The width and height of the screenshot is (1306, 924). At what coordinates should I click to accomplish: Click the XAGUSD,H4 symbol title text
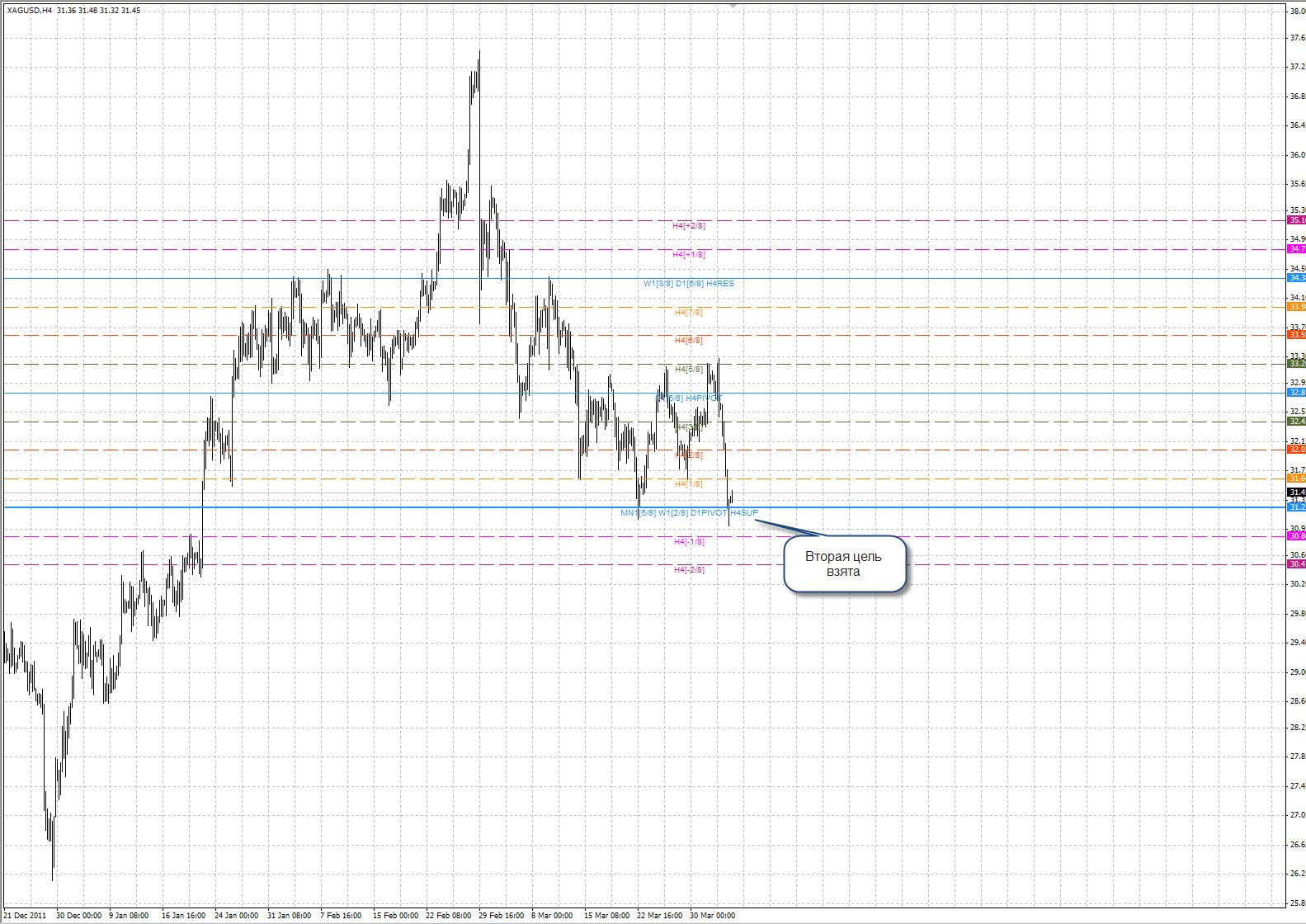(31, 11)
